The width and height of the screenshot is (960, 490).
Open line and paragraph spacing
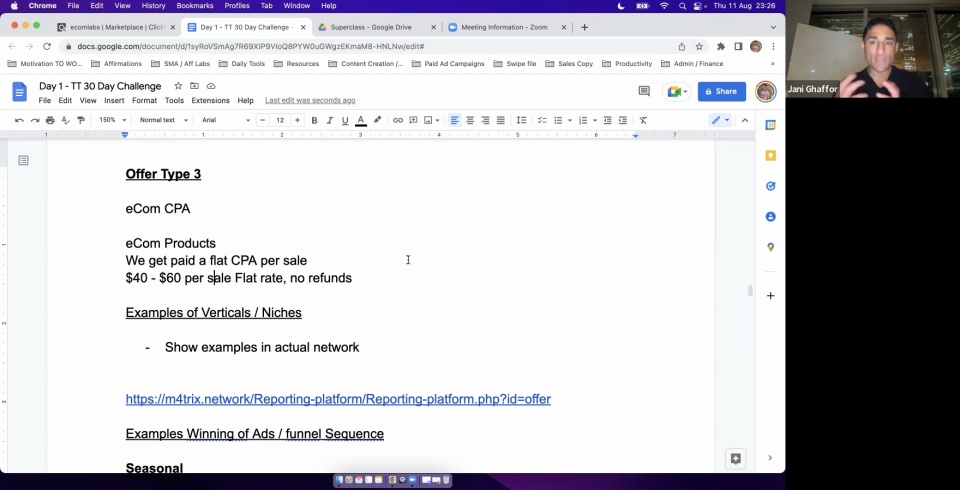(x=521, y=120)
